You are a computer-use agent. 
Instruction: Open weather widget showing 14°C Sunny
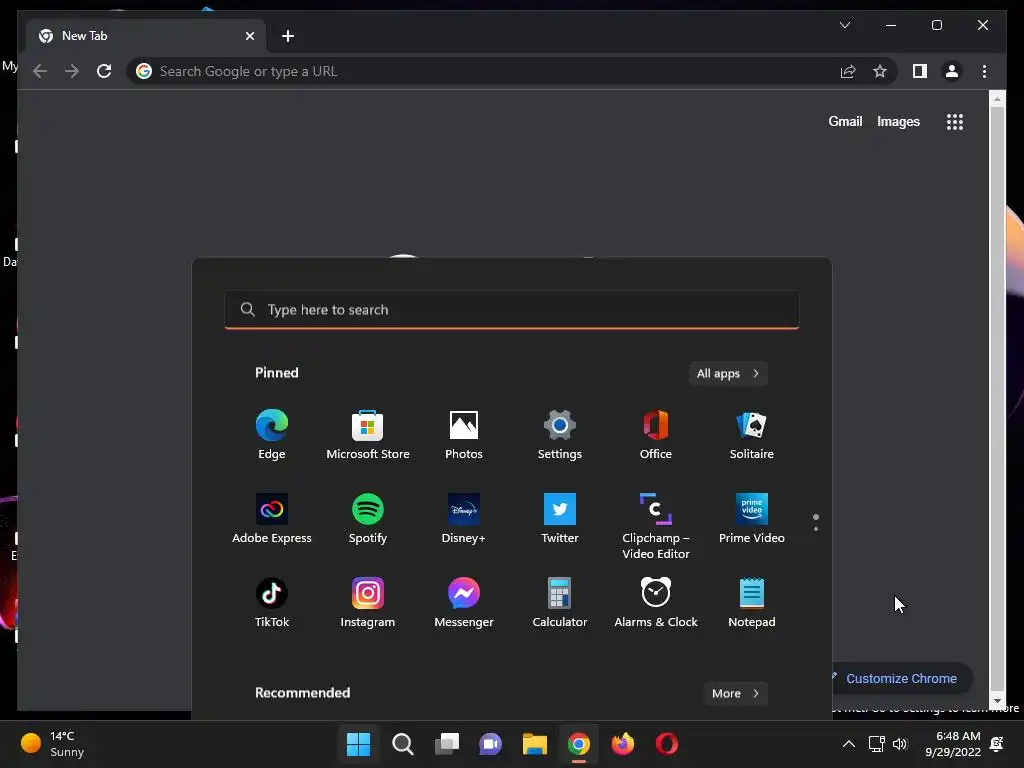pos(52,744)
